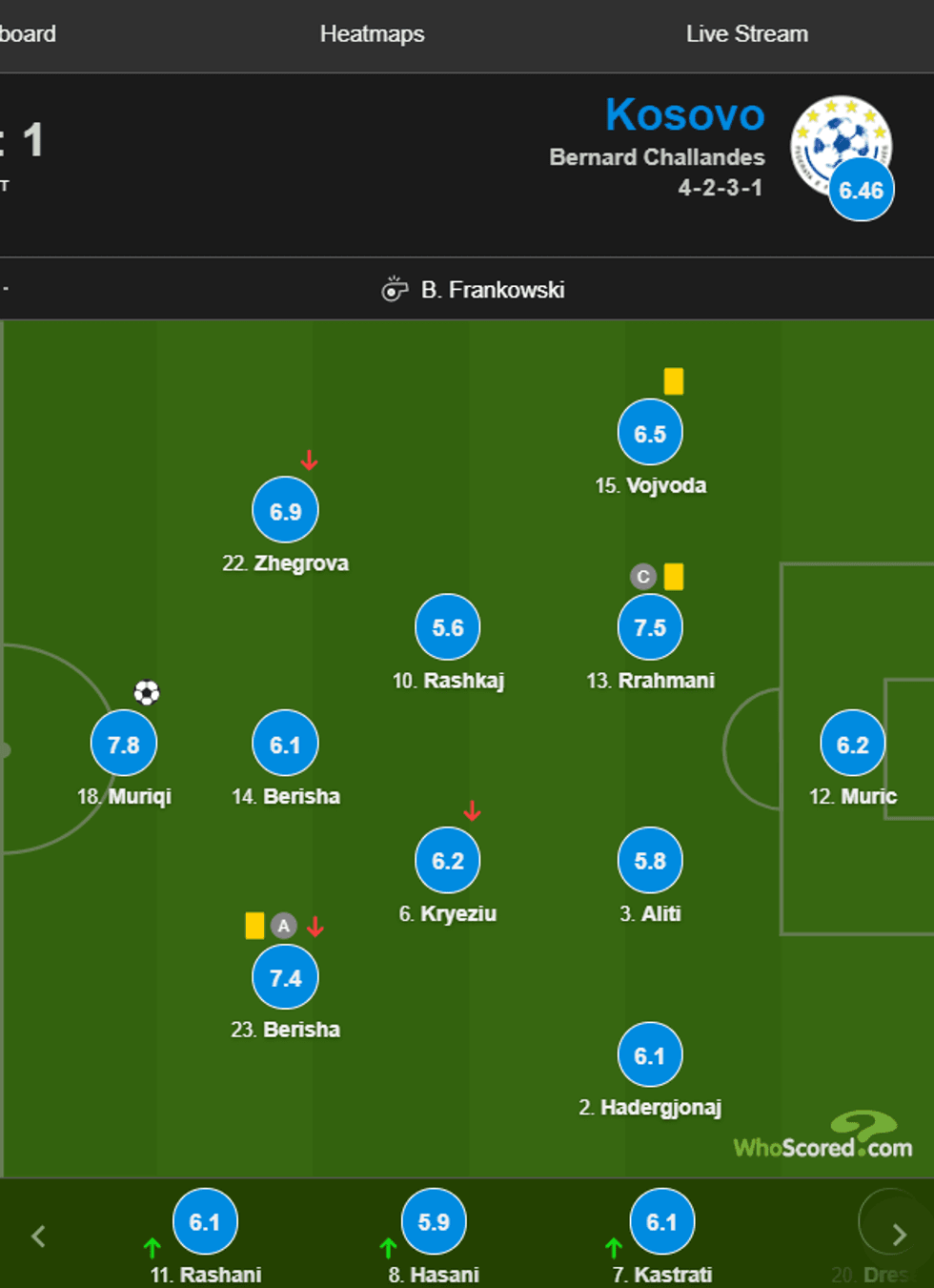934x1288 pixels.
Task: Click Vojvoda's yellow card icon
Action: [674, 381]
